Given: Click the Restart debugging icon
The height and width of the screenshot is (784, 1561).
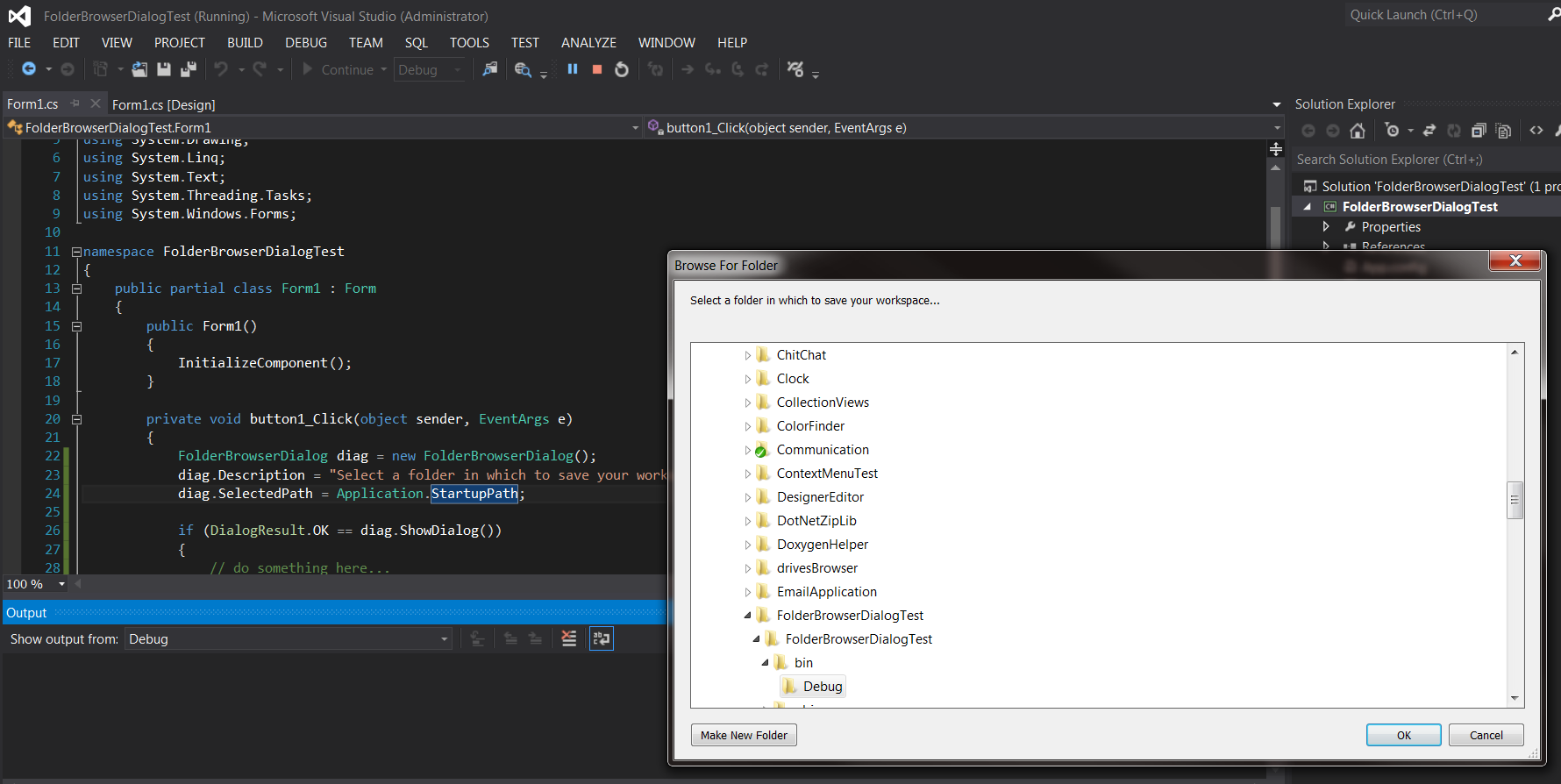Looking at the screenshot, I should (622, 69).
